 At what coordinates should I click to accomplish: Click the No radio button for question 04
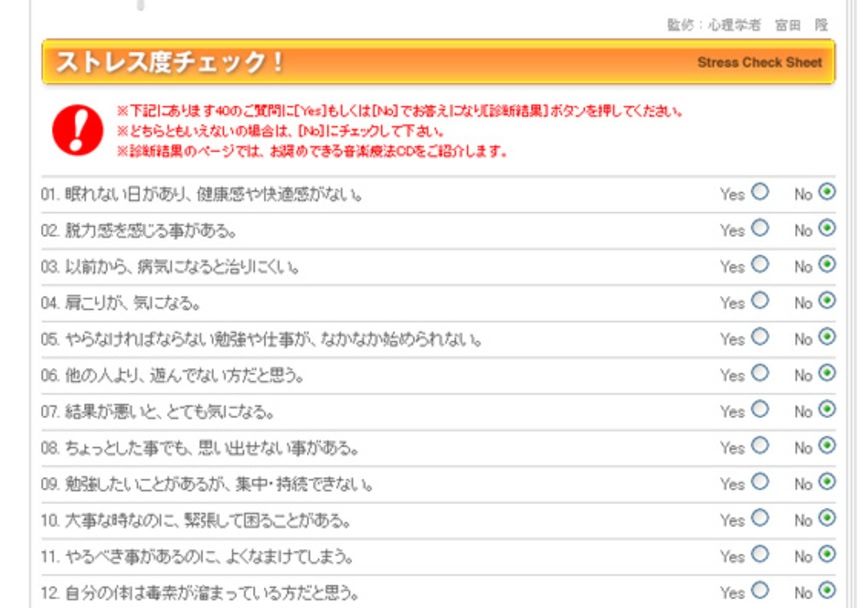pos(827,300)
